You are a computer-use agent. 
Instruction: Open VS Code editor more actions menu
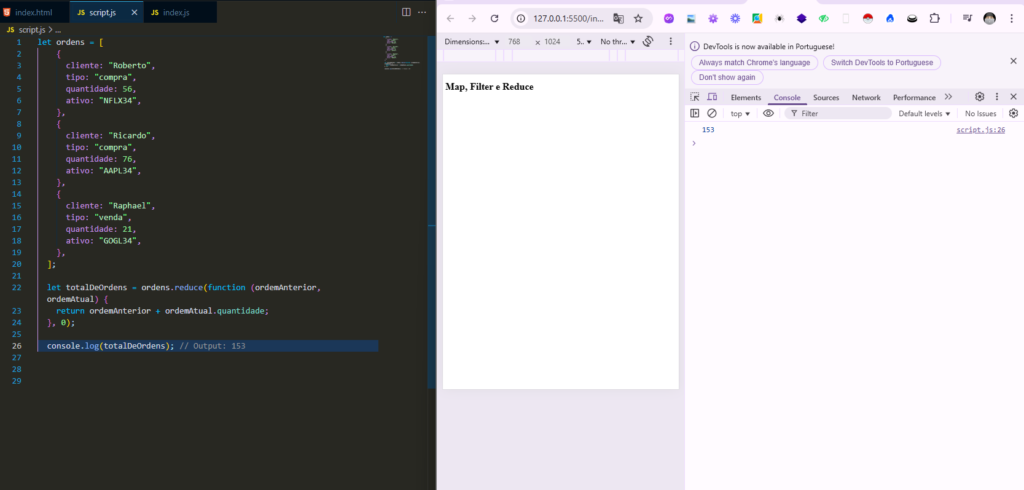click(423, 12)
